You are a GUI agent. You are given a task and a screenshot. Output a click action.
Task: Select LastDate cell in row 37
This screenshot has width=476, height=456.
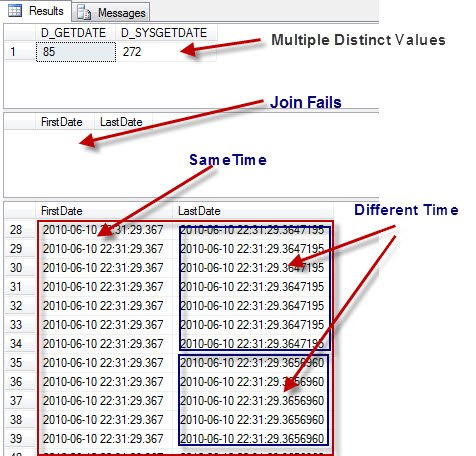[x=253, y=401]
